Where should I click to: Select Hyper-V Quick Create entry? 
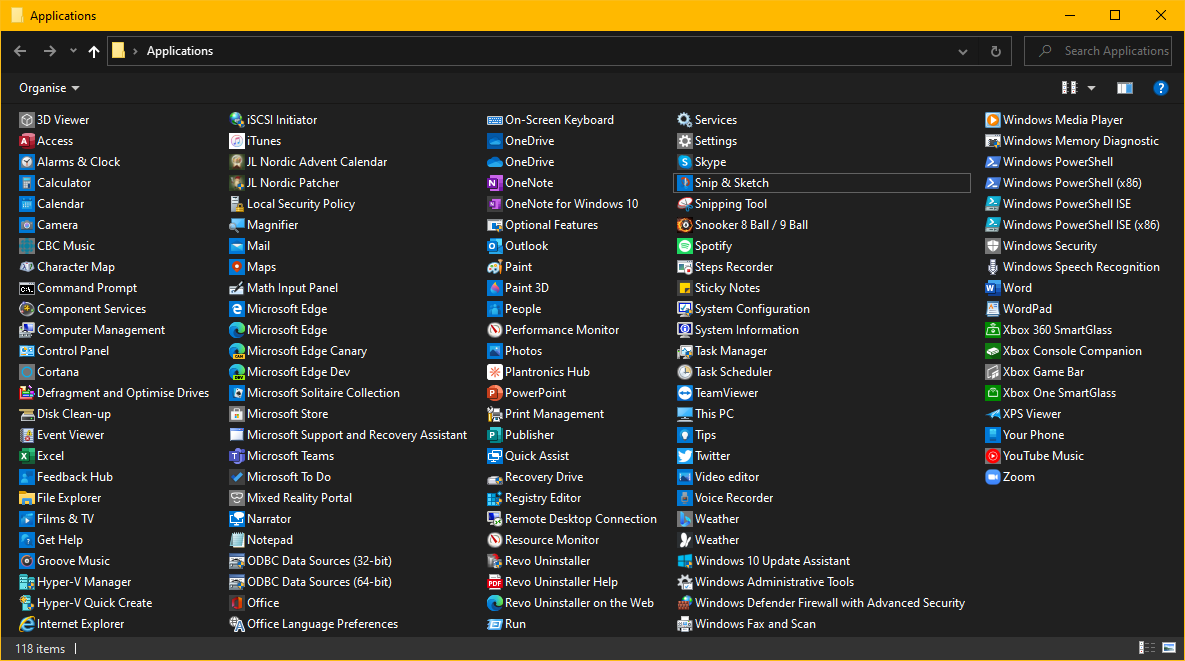85,603
